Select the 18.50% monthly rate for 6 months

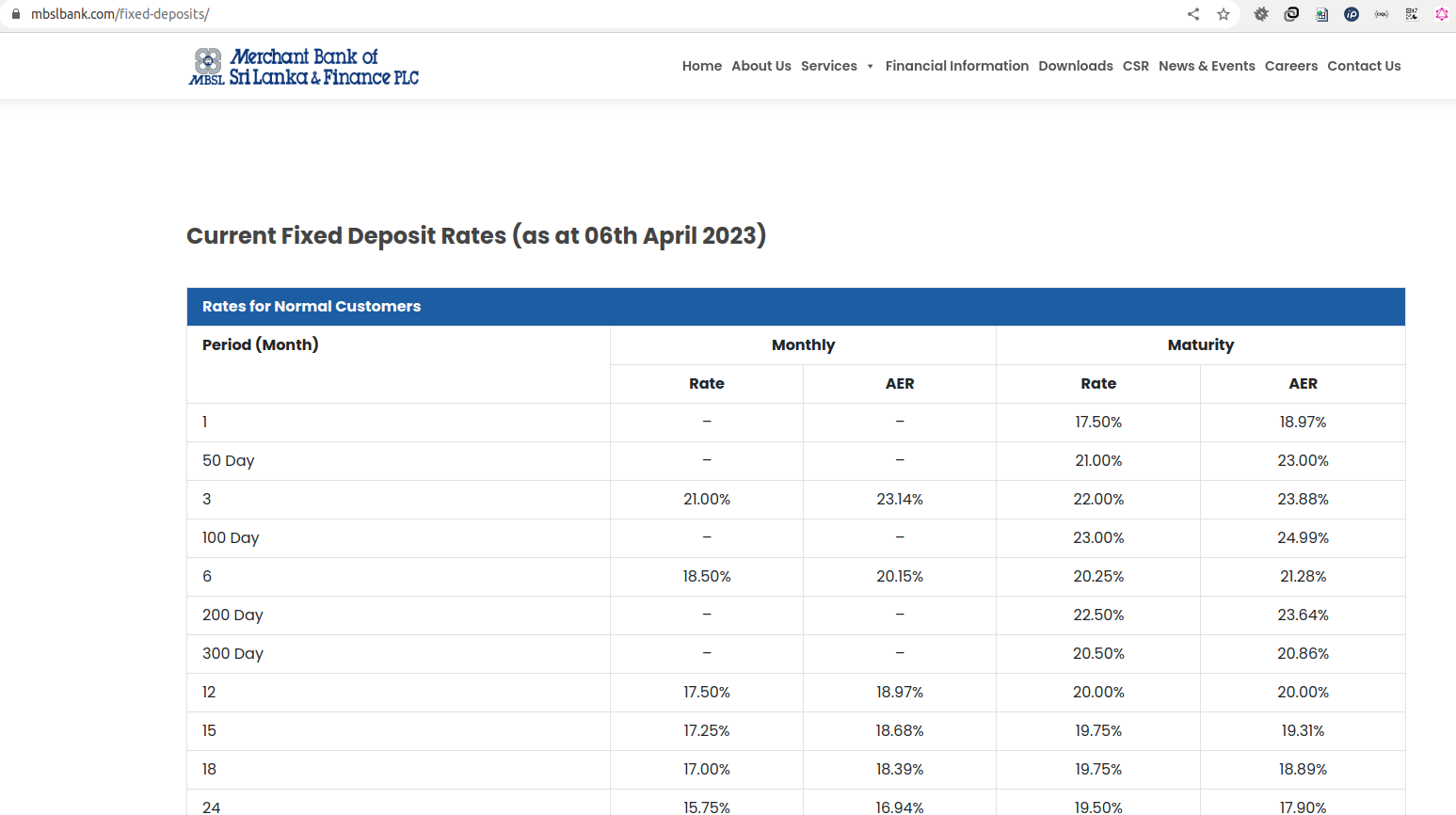click(707, 577)
